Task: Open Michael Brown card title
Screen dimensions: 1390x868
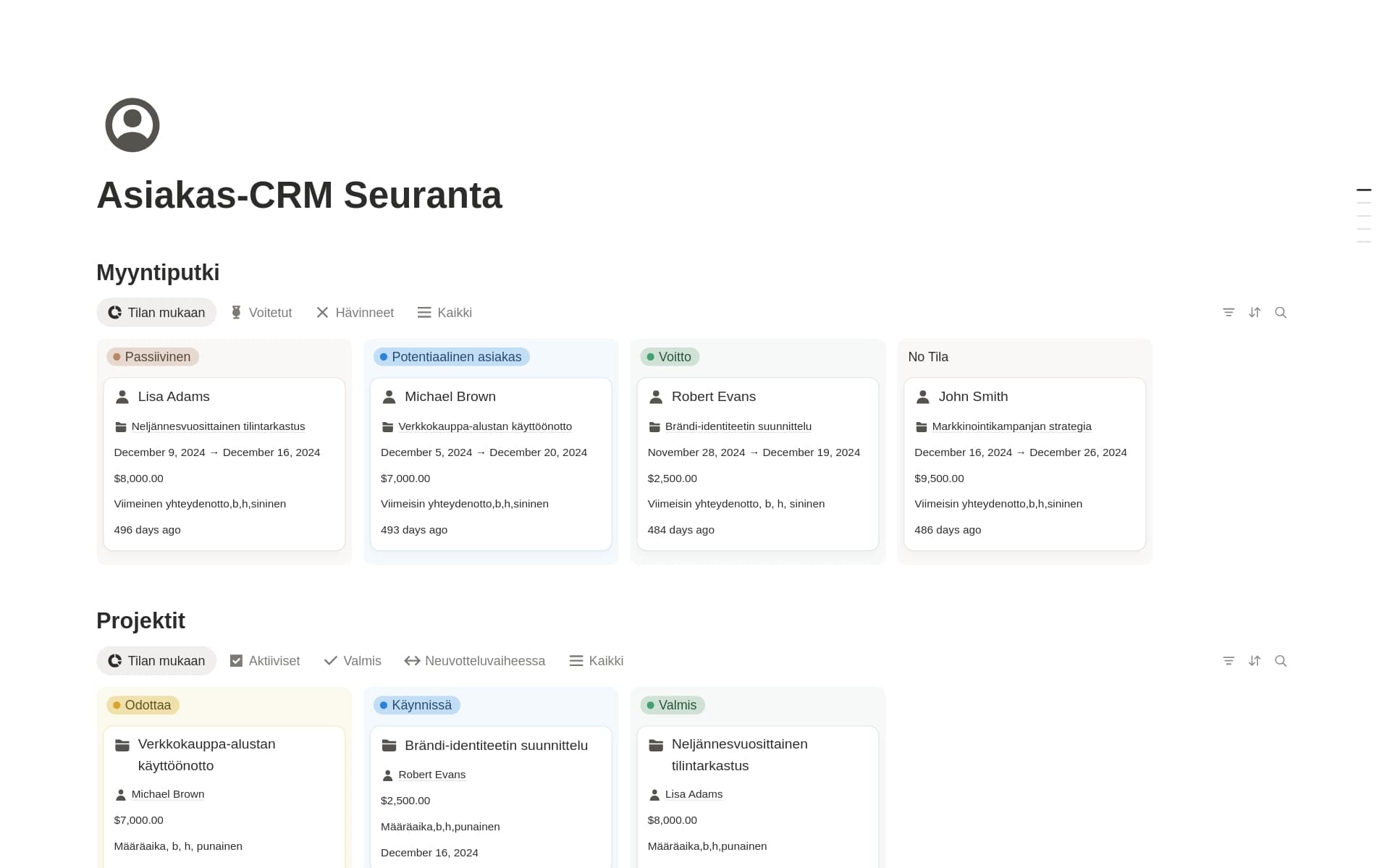Action: tap(450, 397)
